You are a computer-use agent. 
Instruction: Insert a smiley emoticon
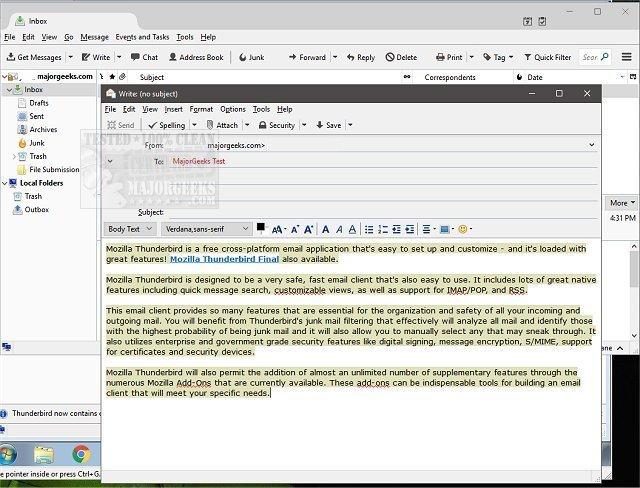point(463,230)
